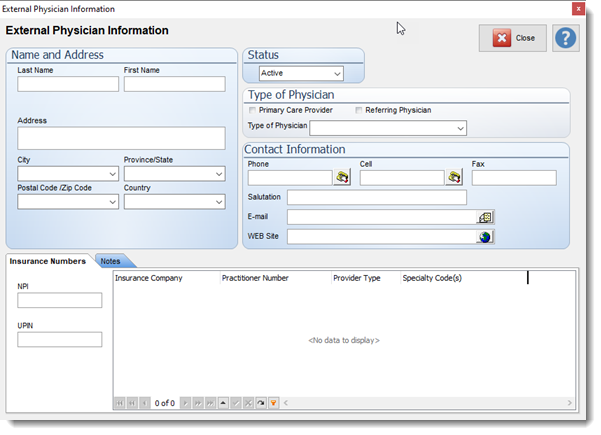This screenshot has width=601, height=435.
Task: Check the Referring Physician box
Action: pos(359,110)
